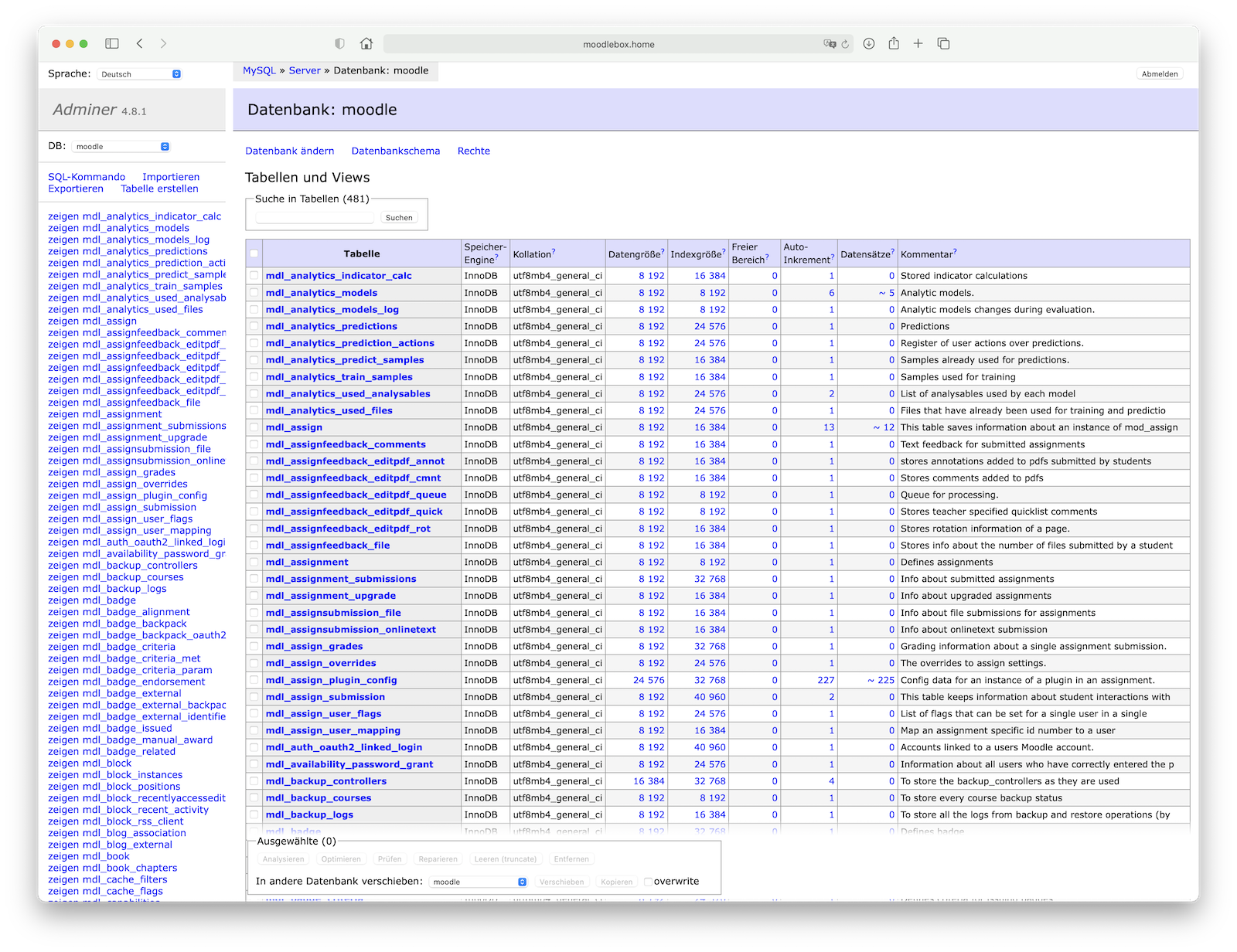Click help mark next to Speicher-Engine
This screenshot has width=1237, height=952.
click(x=496, y=257)
